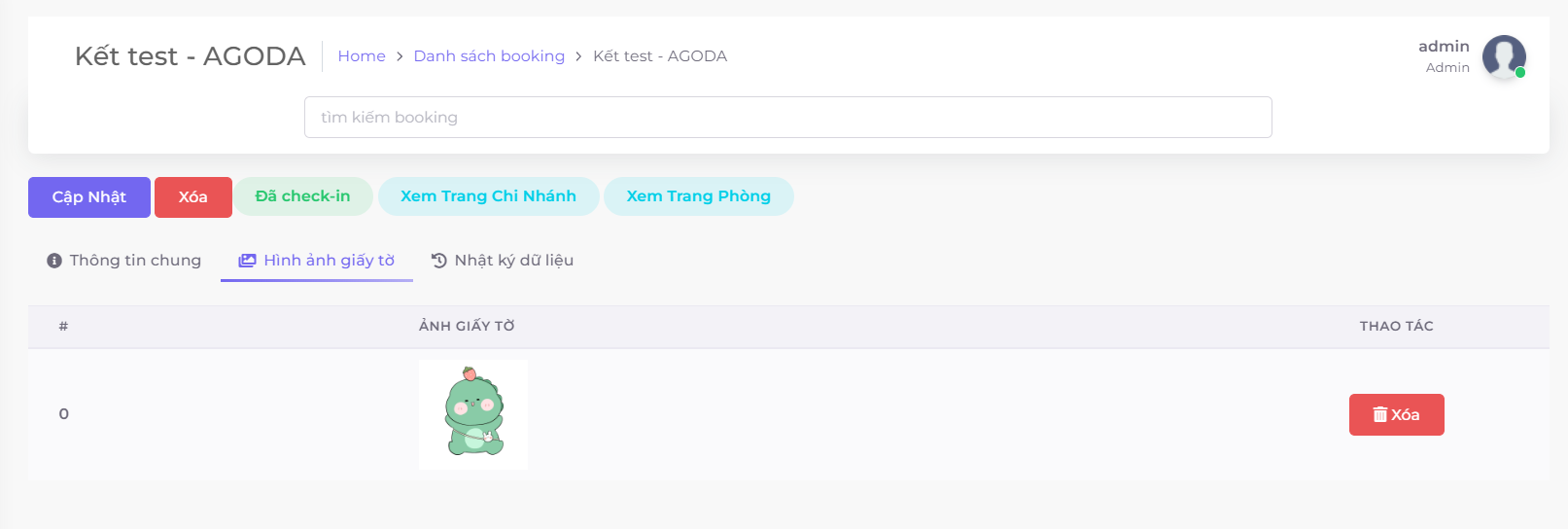Click the ẢNH GIẤY TỜ column header
The width and height of the screenshot is (1568, 529).
tap(467, 327)
